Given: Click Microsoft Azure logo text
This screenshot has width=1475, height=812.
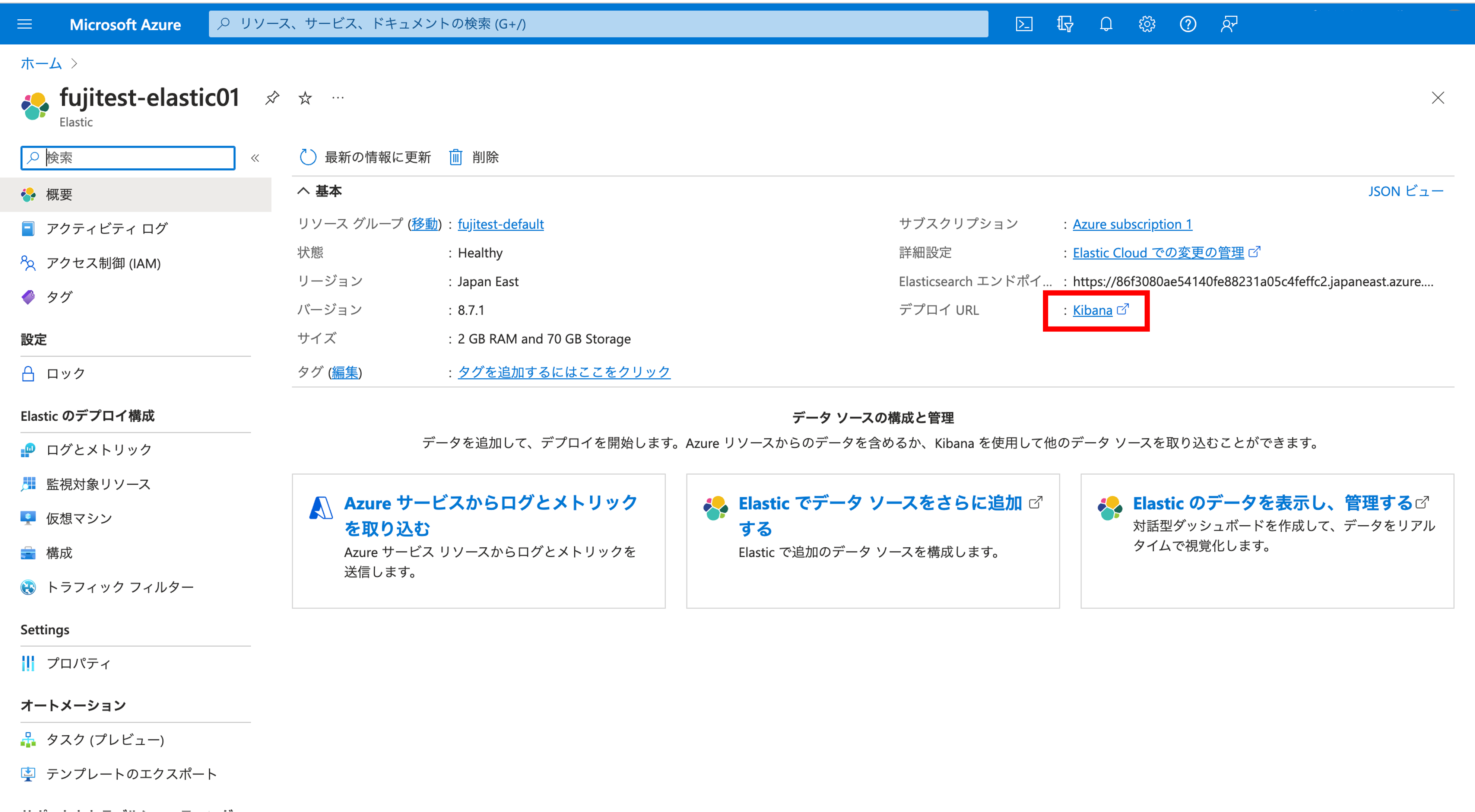Looking at the screenshot, I should click(125, 24).
